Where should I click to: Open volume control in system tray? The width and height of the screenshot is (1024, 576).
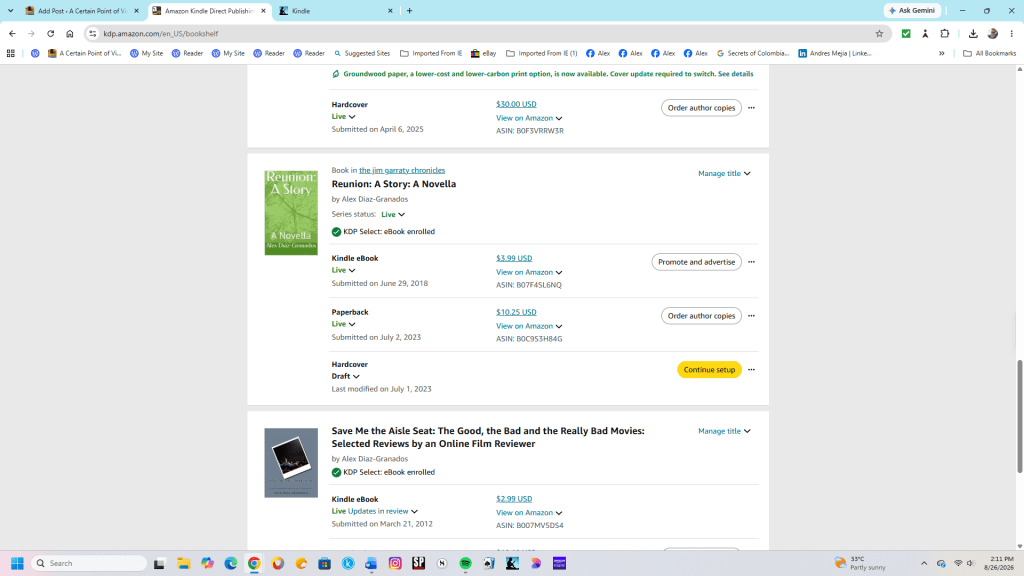click(970, 563)
